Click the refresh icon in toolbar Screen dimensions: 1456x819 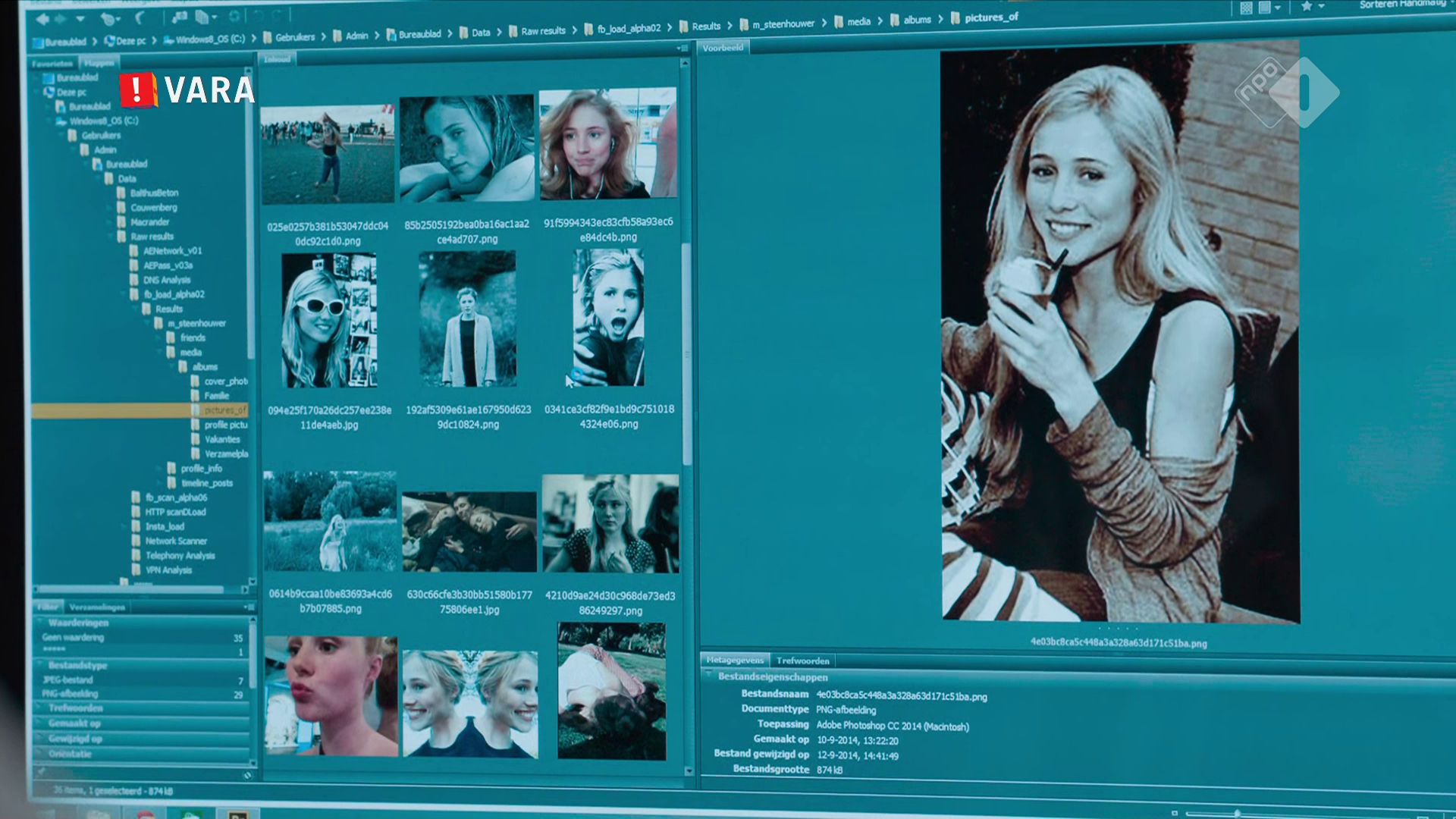click(234, 17)
